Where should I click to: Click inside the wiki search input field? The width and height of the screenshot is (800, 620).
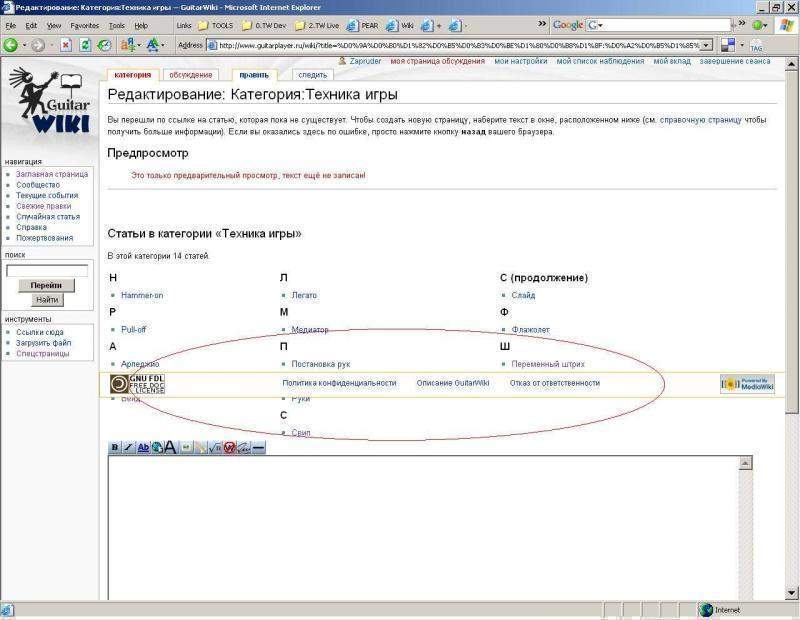47,271
